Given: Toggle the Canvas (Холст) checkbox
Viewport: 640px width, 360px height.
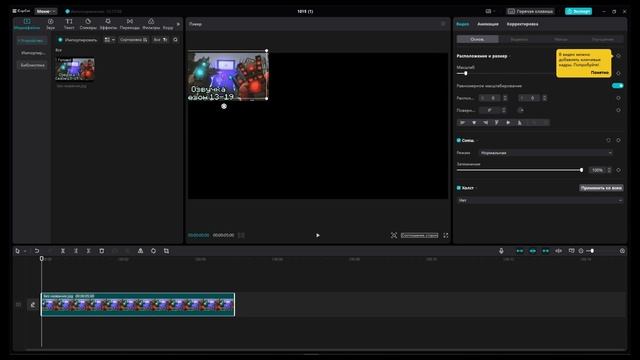Looking at the screenshot, I should pyautogui.click(x=459, y=188).
